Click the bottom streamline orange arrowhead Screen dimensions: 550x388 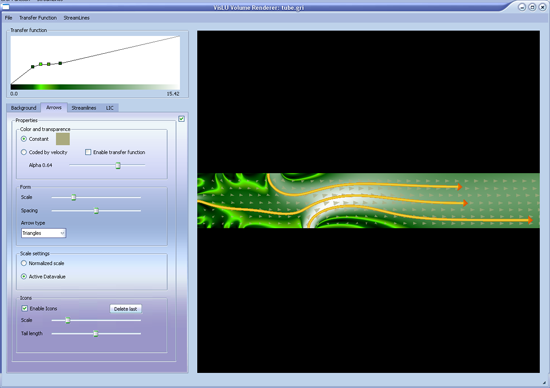[x=530, y=220]
